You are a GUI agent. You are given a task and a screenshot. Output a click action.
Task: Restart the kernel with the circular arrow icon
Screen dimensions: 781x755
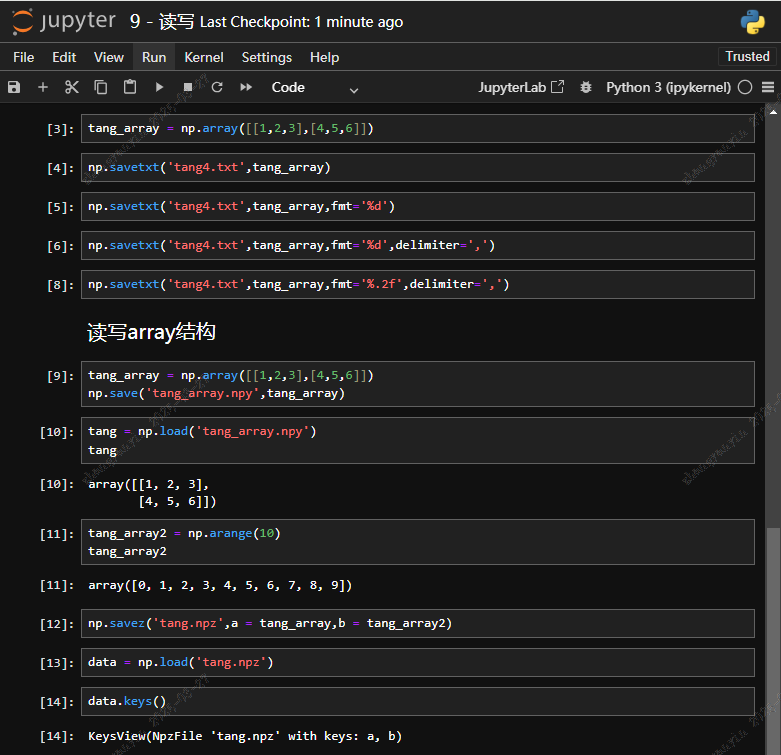click(217, 87)
